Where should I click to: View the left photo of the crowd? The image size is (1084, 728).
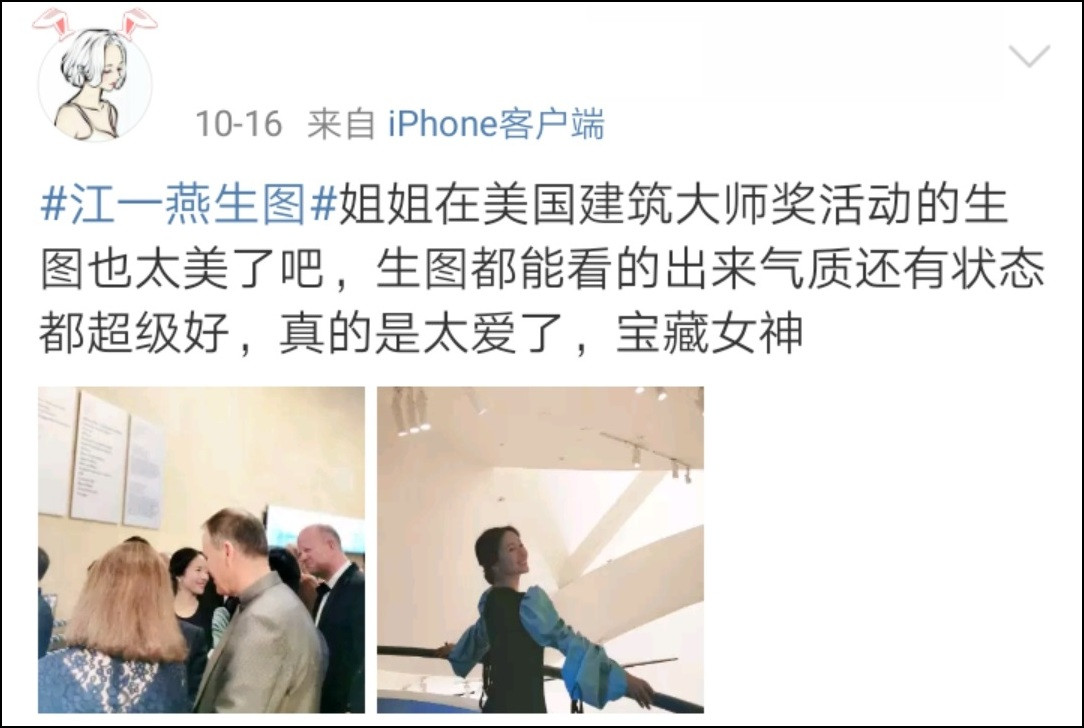[201, 550]
